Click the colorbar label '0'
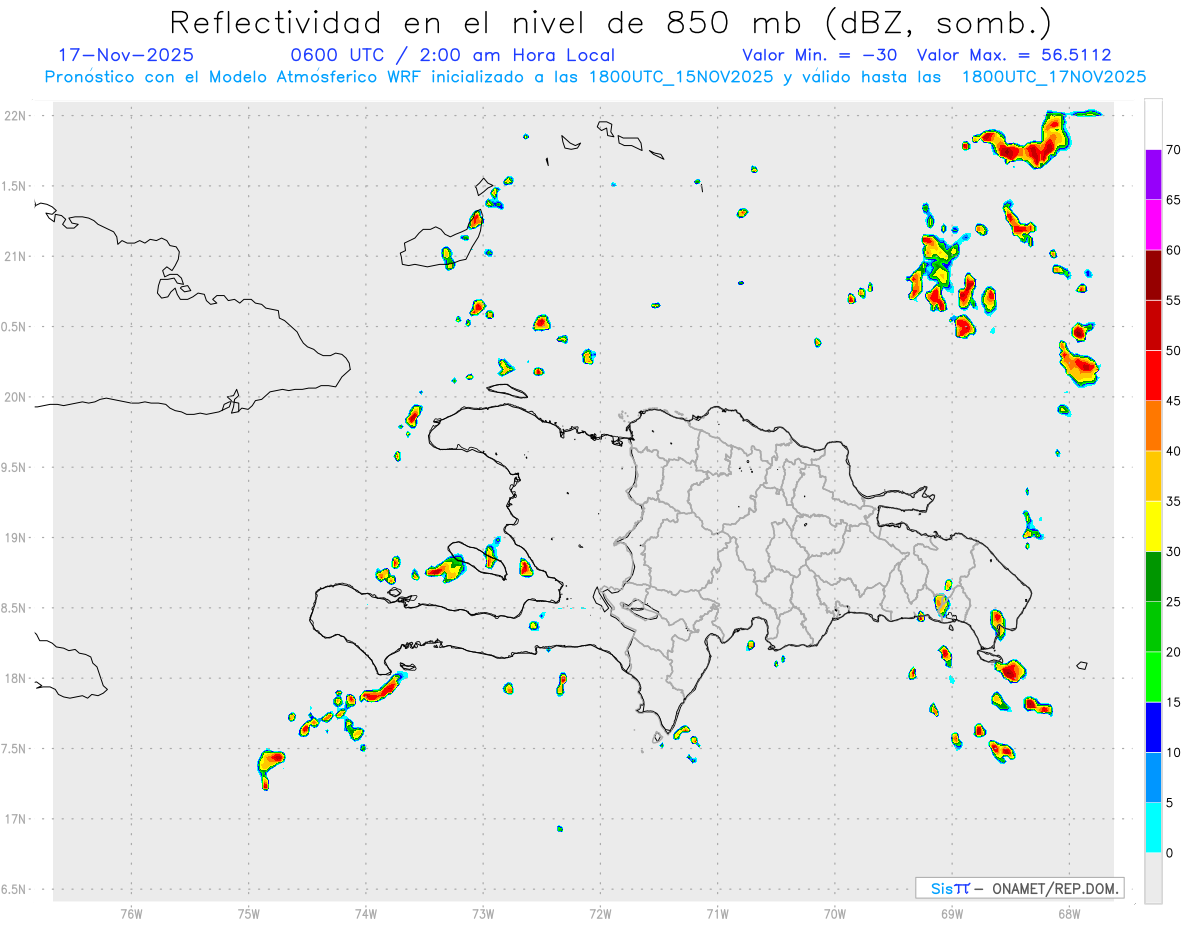The height and width of the screenshot is (927, 1200). [1170, 853]
